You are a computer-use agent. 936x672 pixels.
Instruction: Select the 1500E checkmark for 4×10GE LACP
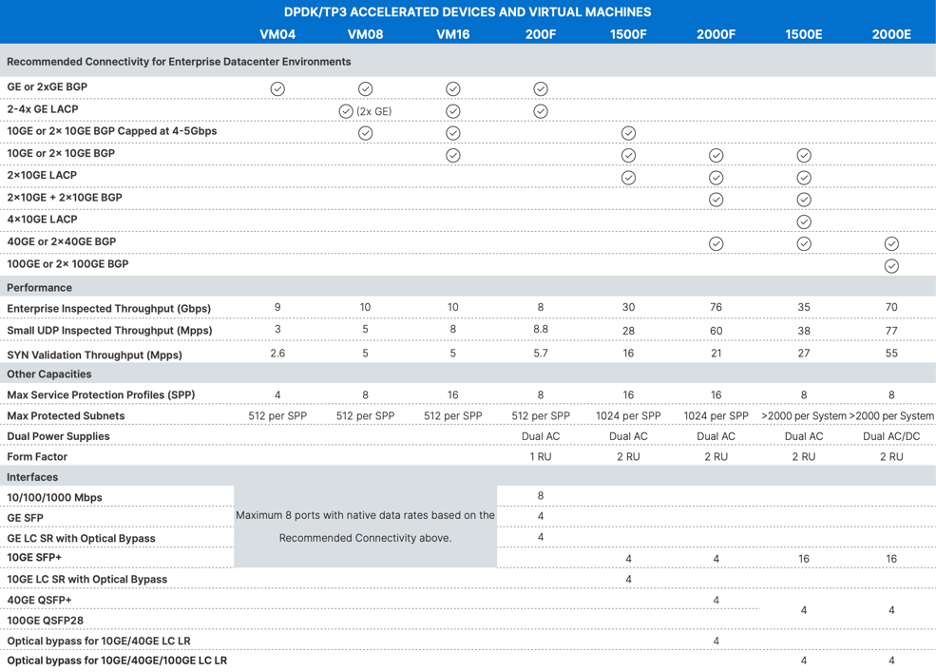(x=804, y=222)
